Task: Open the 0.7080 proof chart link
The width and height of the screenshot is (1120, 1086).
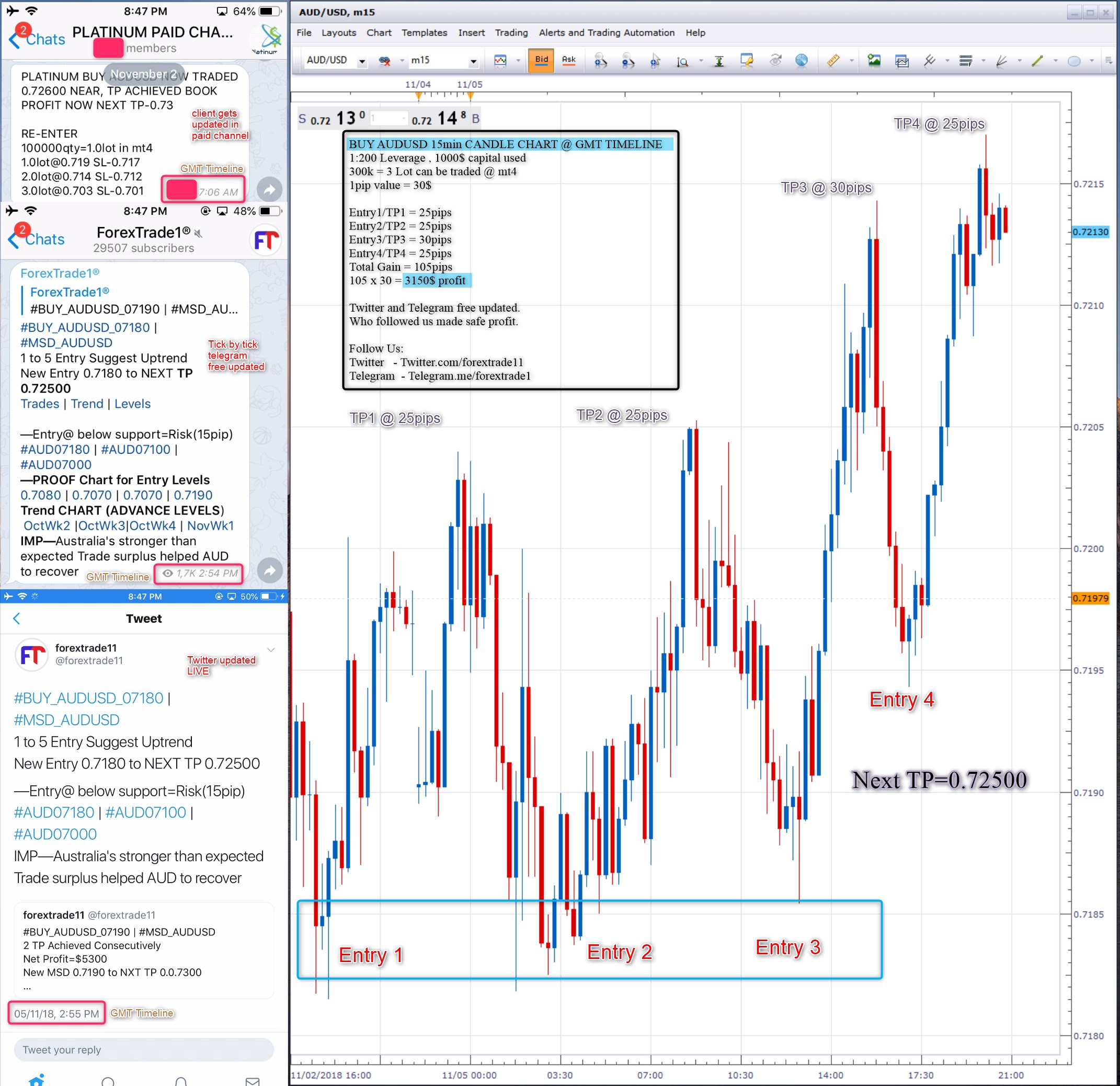Action: 41,495
